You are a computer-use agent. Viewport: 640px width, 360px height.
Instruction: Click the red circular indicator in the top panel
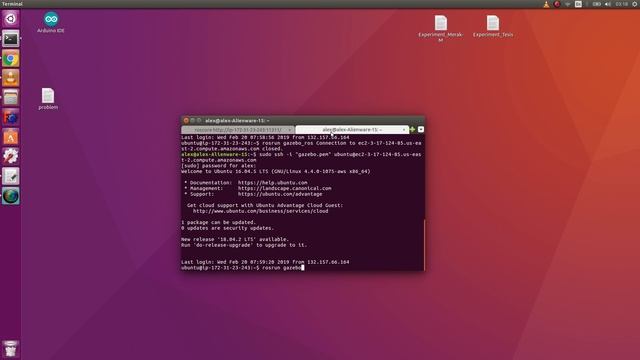click(557, 4)
